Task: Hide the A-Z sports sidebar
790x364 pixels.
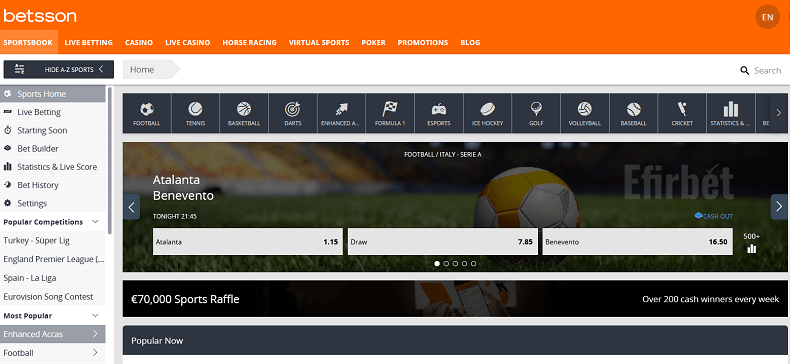Action: click(58, 70)
